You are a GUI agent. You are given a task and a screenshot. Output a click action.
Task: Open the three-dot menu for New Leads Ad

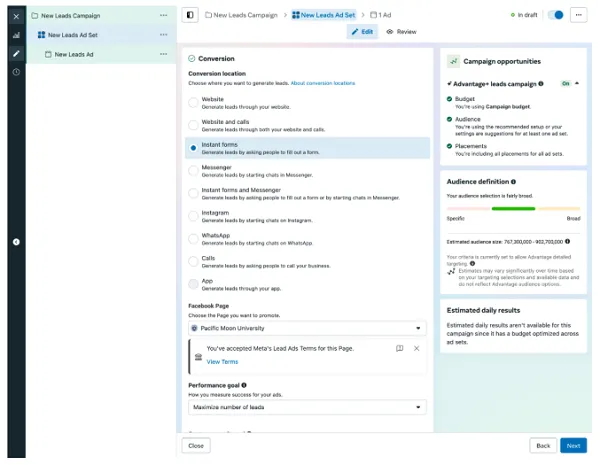(164, 54)
